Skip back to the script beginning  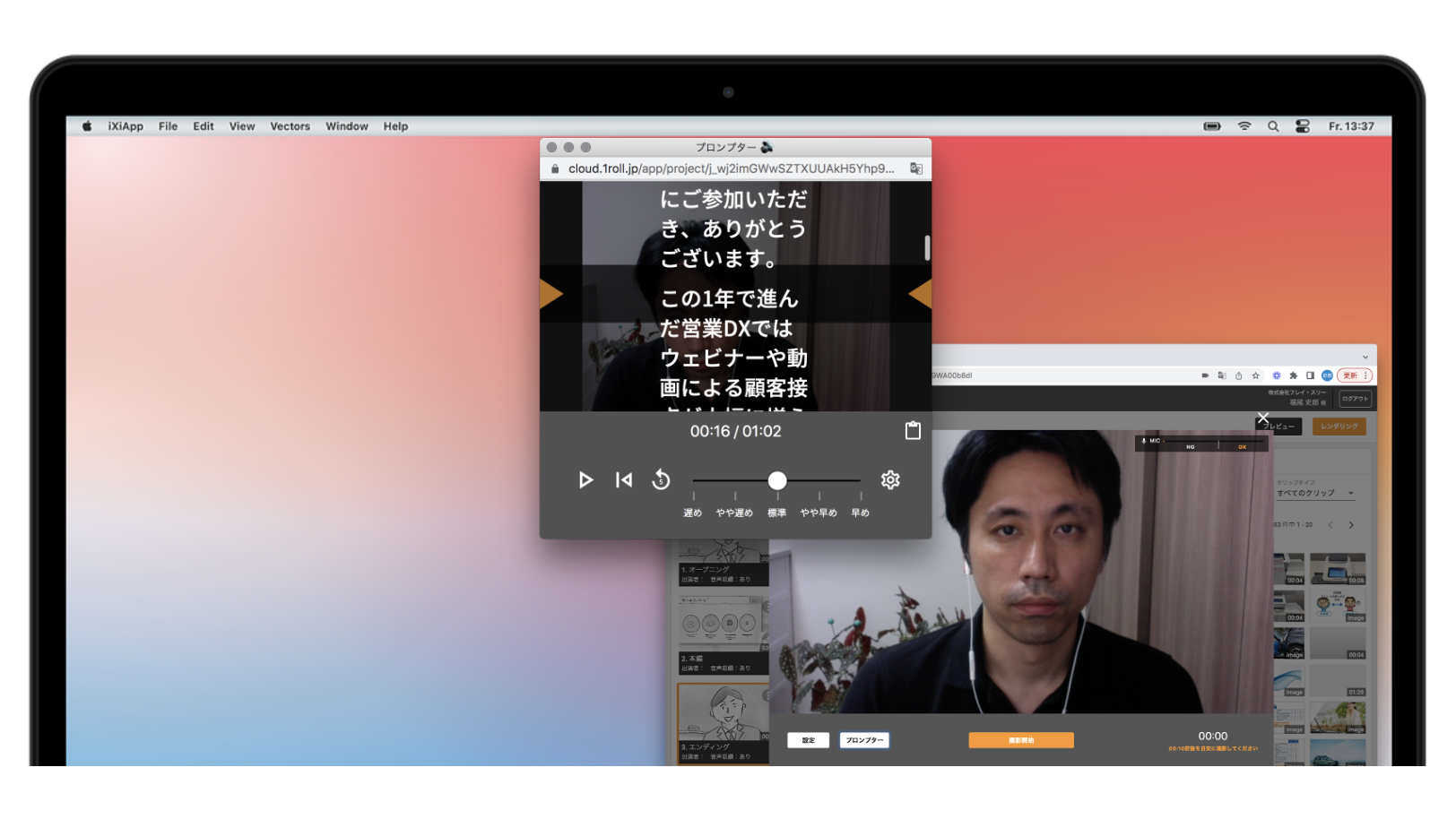[x=624, y=480]
